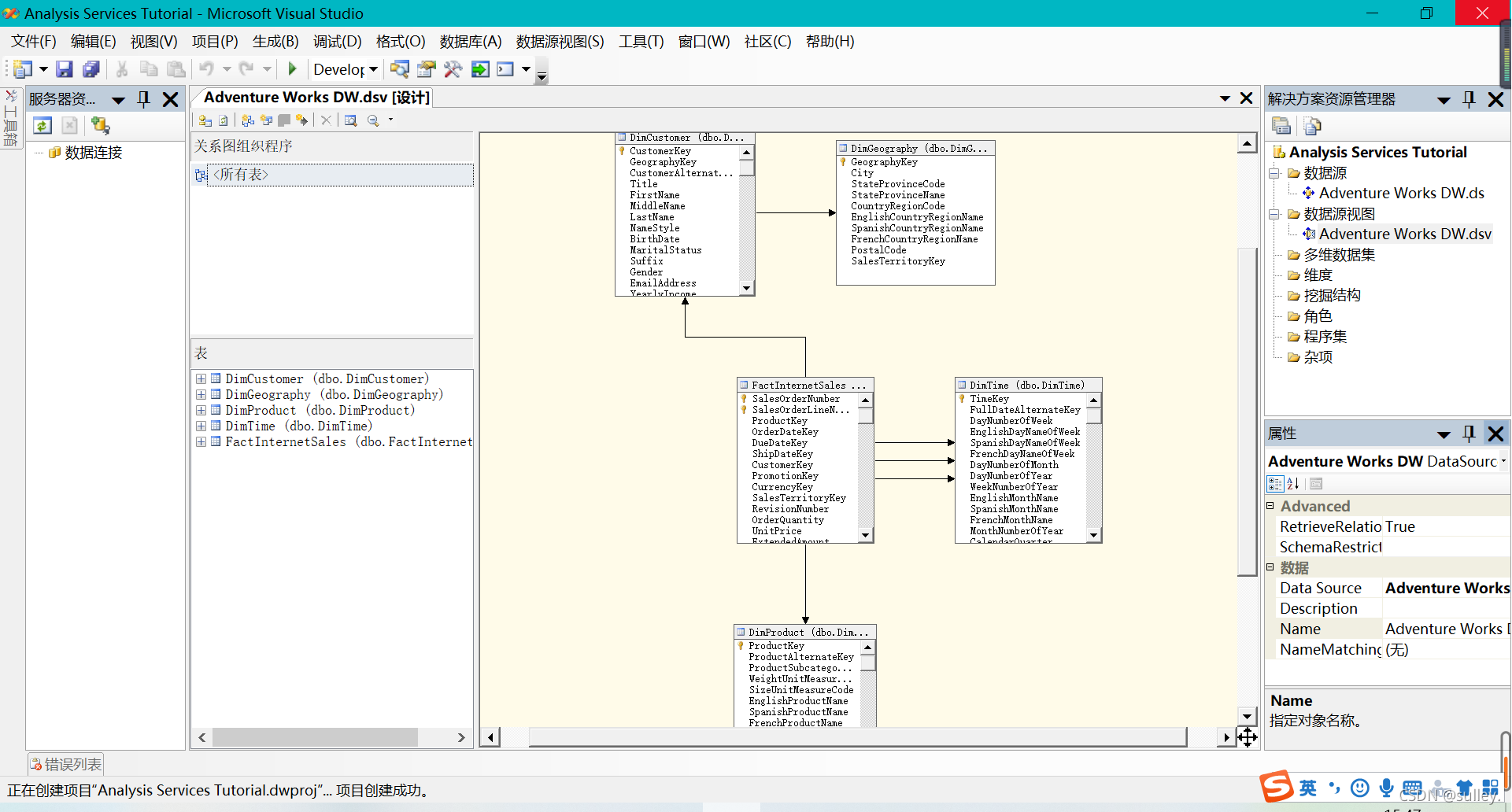The width and height of the screenshot is (1512, 812).
Task: Toggle auto-hide pin on Server Explorer panel
Action: coord(143,99)
